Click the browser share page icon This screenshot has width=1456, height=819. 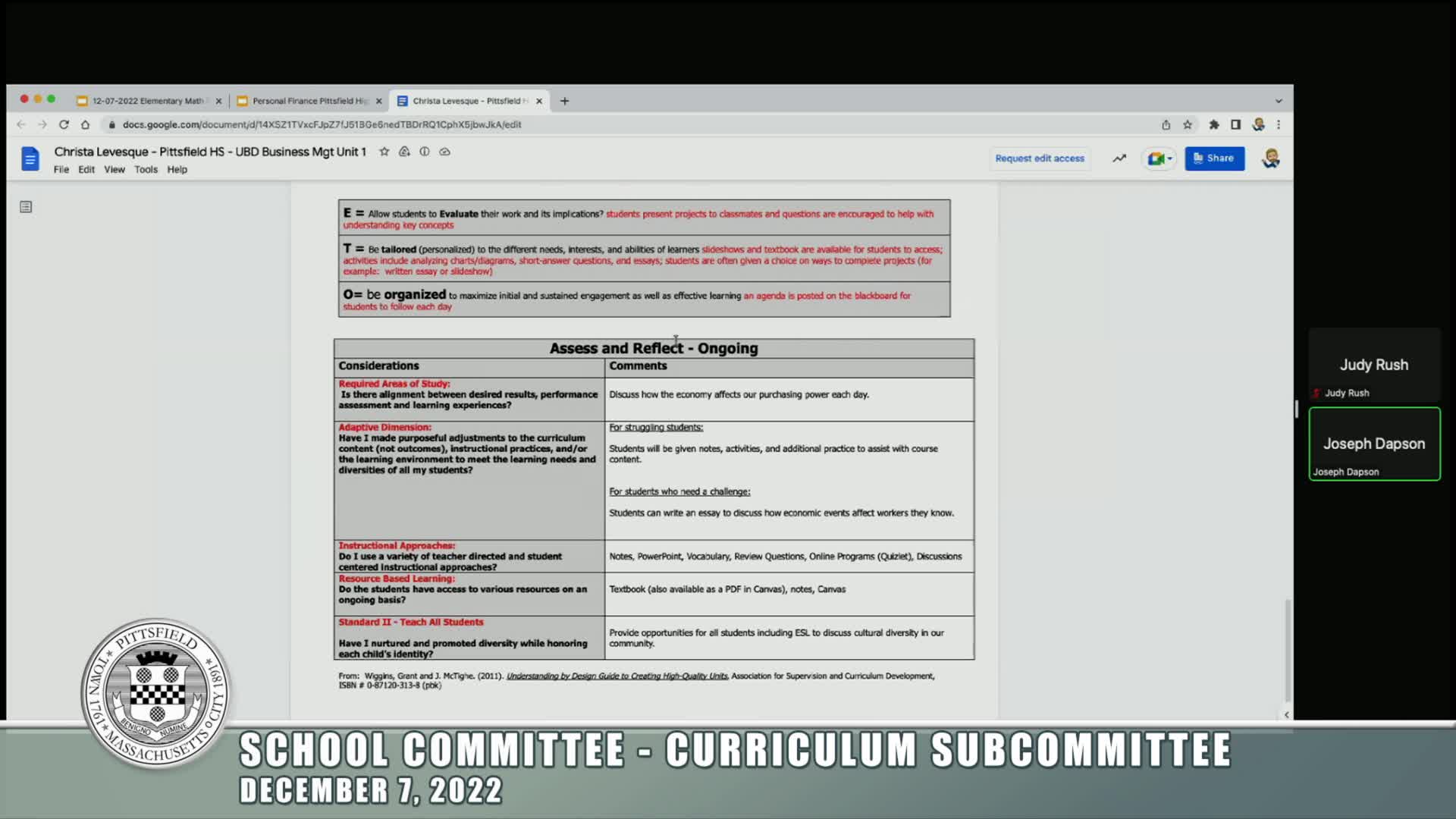click(x=1166, y=124)
